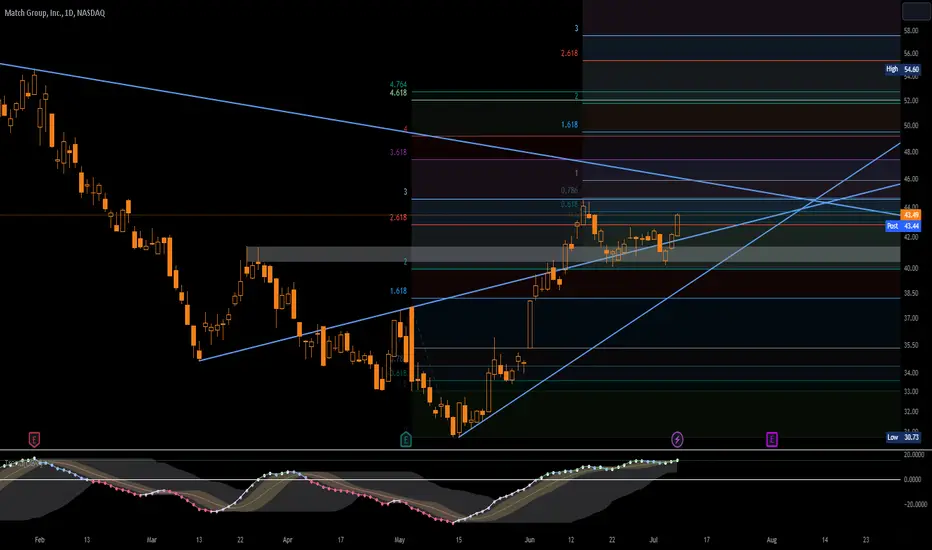Click the 58.00 price axis value

coord(911,30)
